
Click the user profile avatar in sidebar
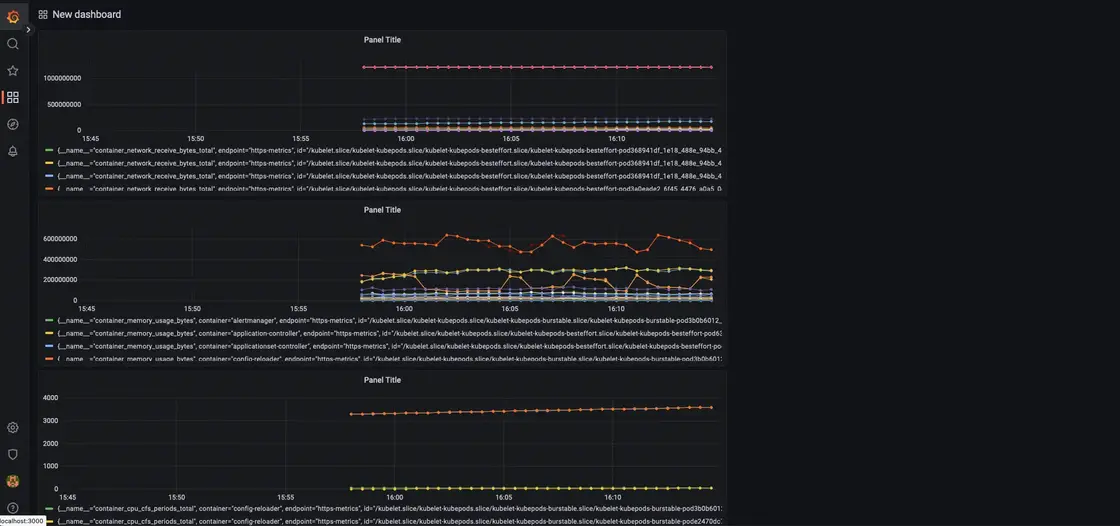tap(13, 481)
